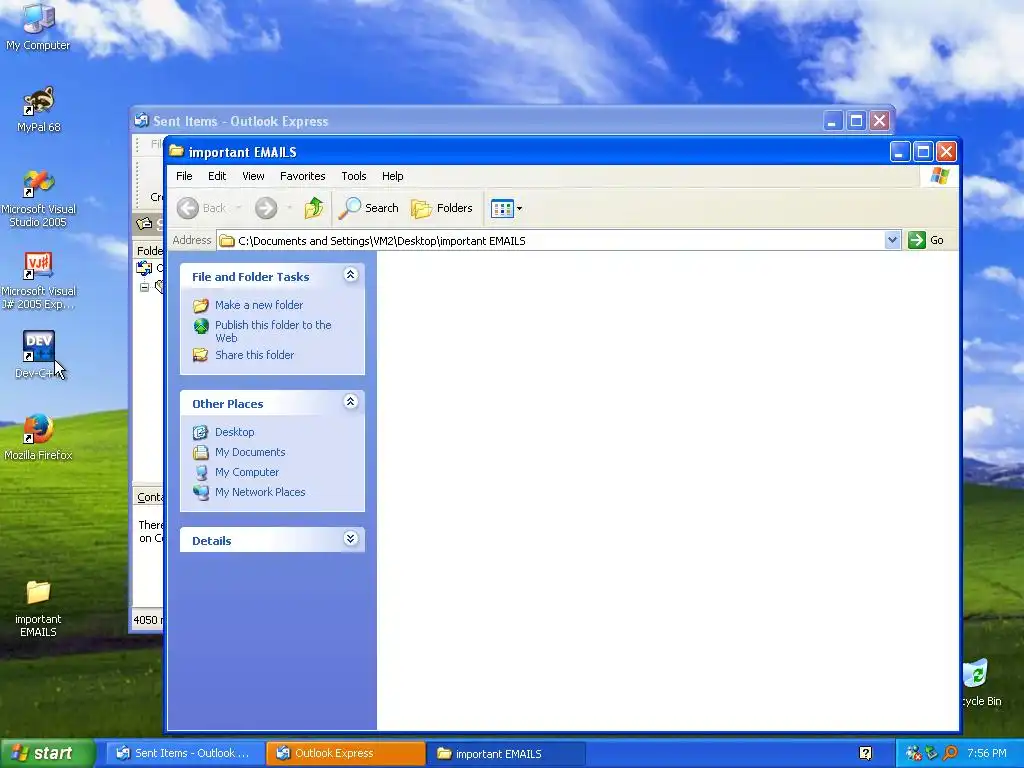Open the Tools menu
1024x768 pixels.
[353, 176]
